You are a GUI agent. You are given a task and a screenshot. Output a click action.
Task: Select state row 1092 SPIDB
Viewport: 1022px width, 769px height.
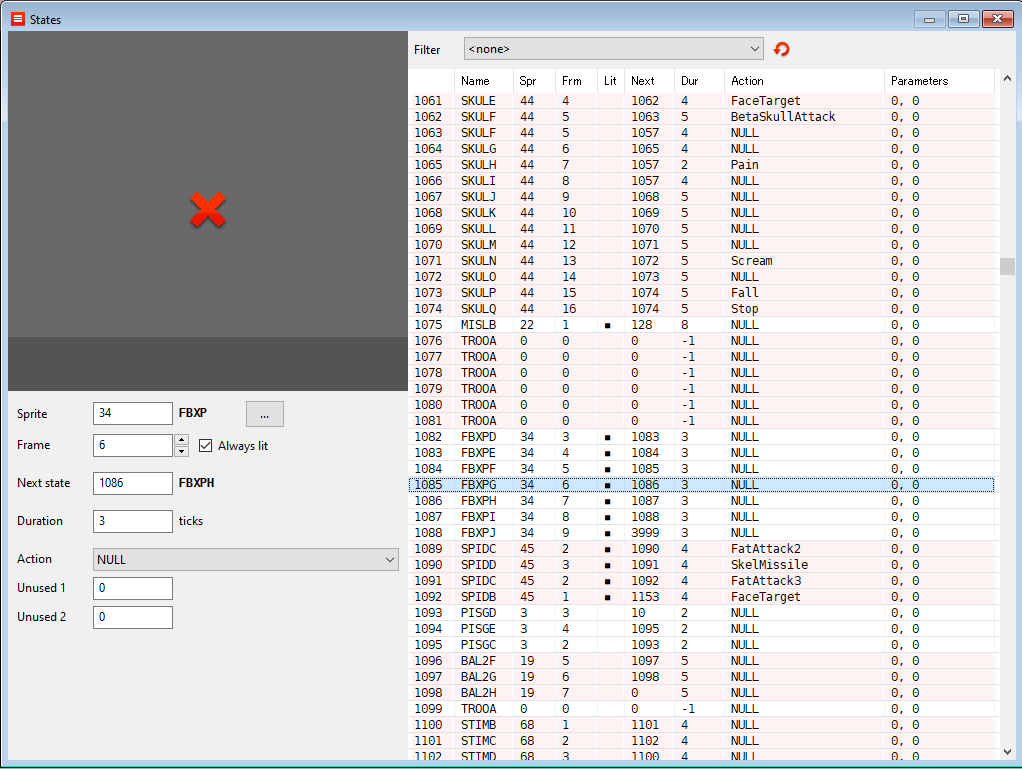coord(701,596)
